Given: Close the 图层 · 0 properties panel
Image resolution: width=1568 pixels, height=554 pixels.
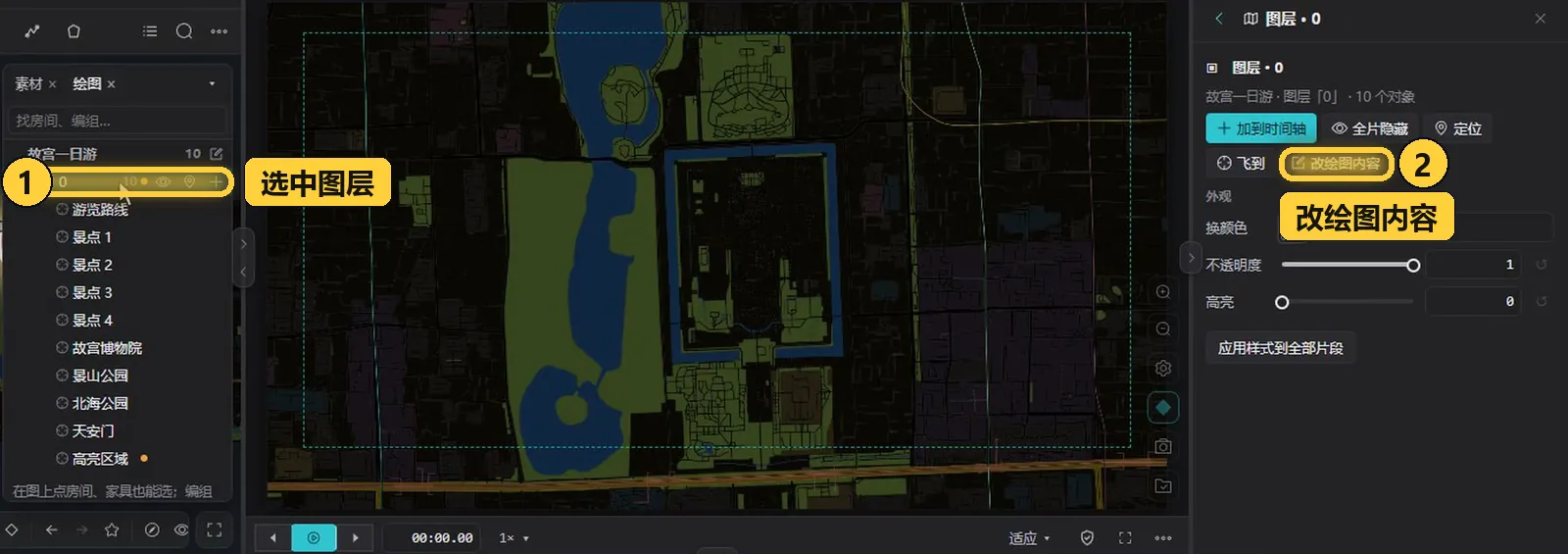Looking at the screenshot, I should pyautogui.click(x=1541, y=19).
